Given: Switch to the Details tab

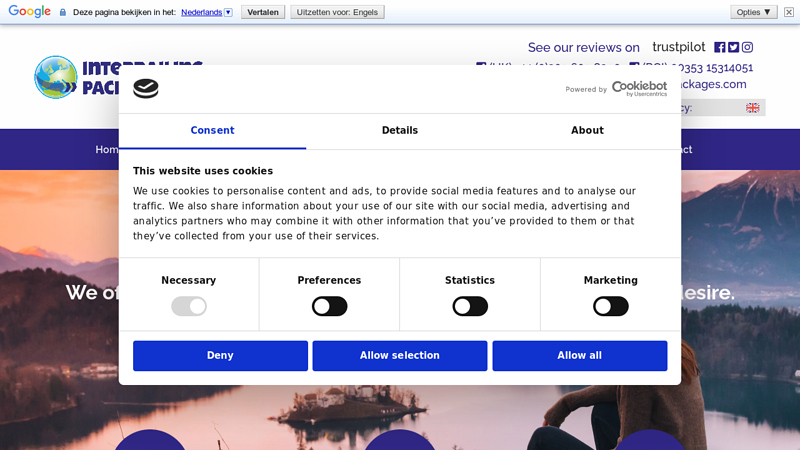Looking at the screenshot, I should [399, 131].
